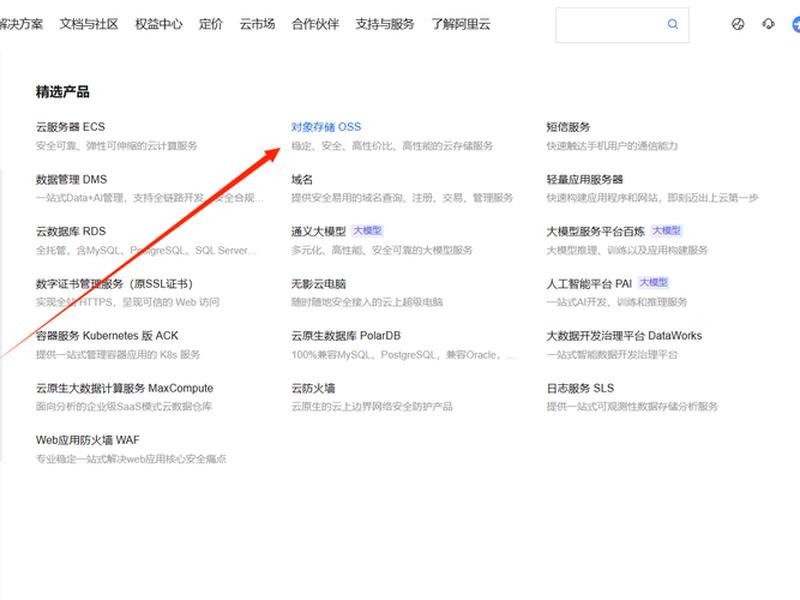Open 日志服务 SLS product link
The image size is (800, 600).
[580, 388]
